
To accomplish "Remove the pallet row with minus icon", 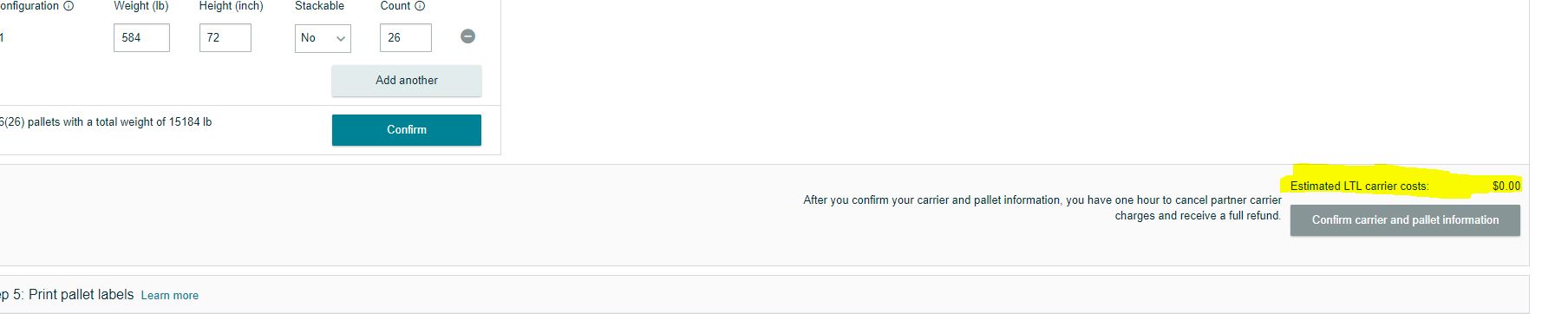I will click(467, 36).
